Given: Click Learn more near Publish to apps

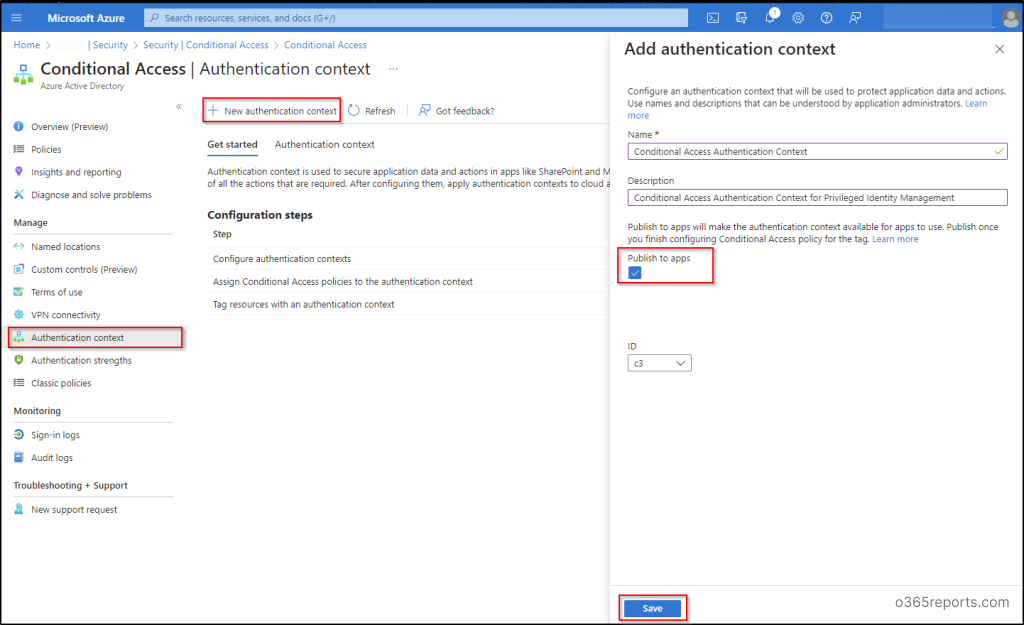Looking at the screenshot, I should (895, 239).
